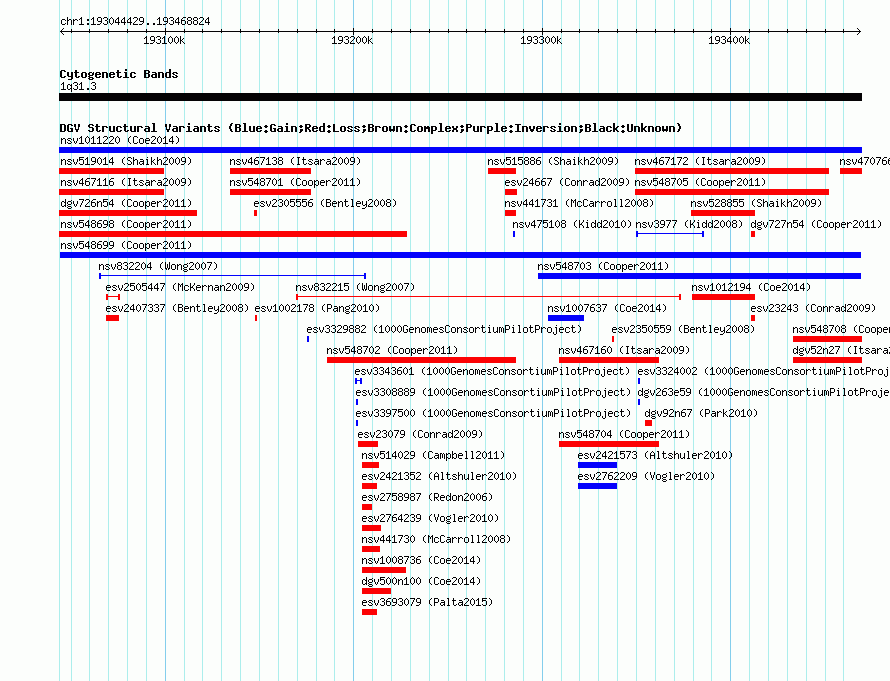Click the DGV Structural Variants track title
This screenshot has height=681, width=890.
(x=371, y=128)
